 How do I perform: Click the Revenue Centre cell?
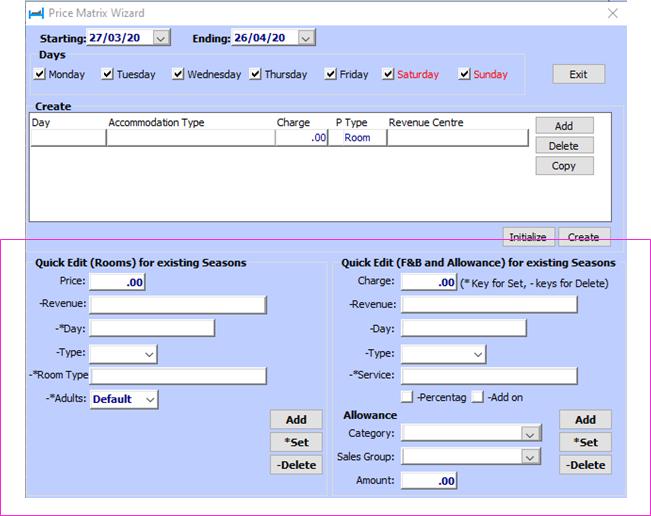(458, 137)
